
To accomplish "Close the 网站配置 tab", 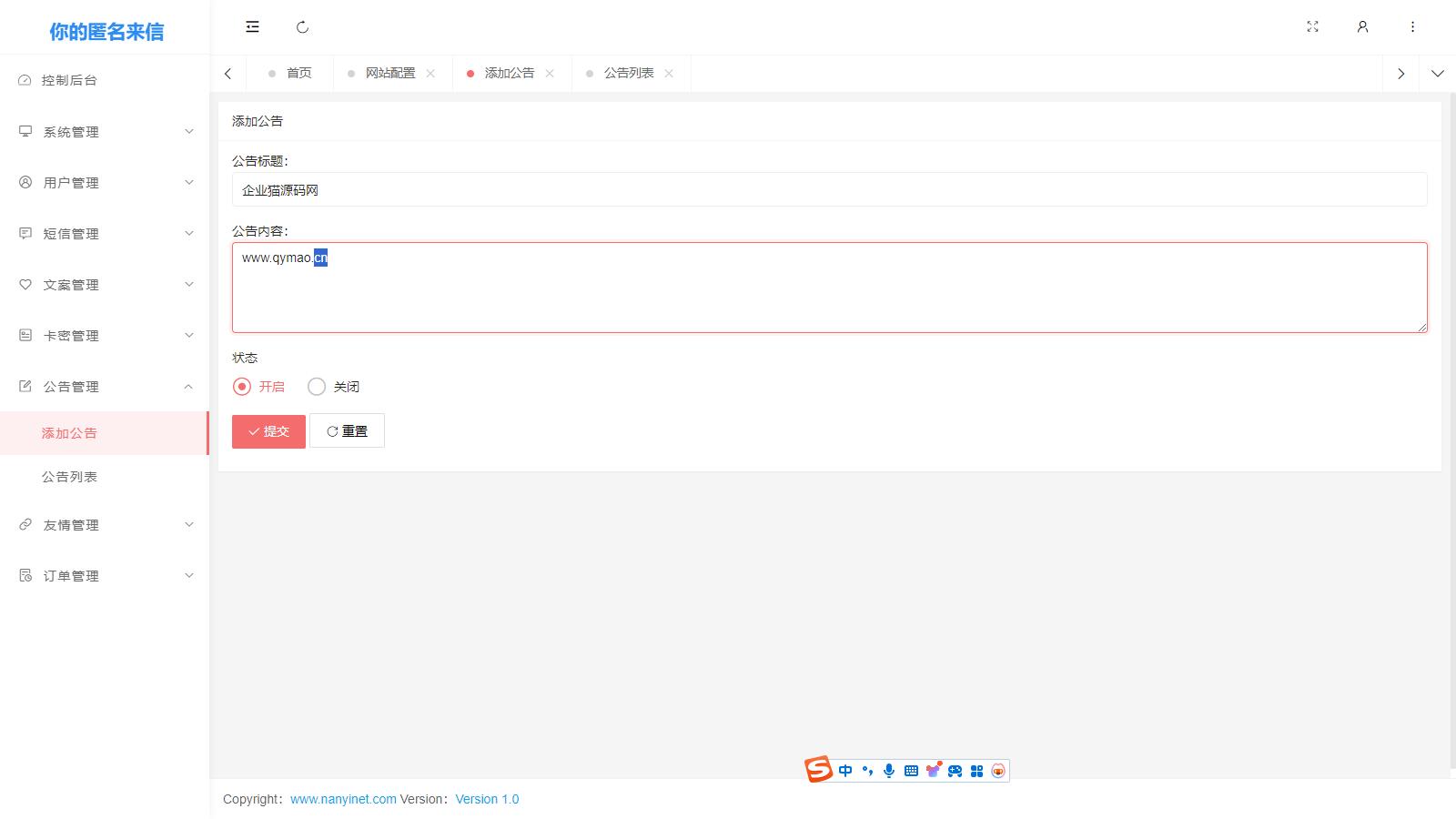I will click(x=430, y=74).
